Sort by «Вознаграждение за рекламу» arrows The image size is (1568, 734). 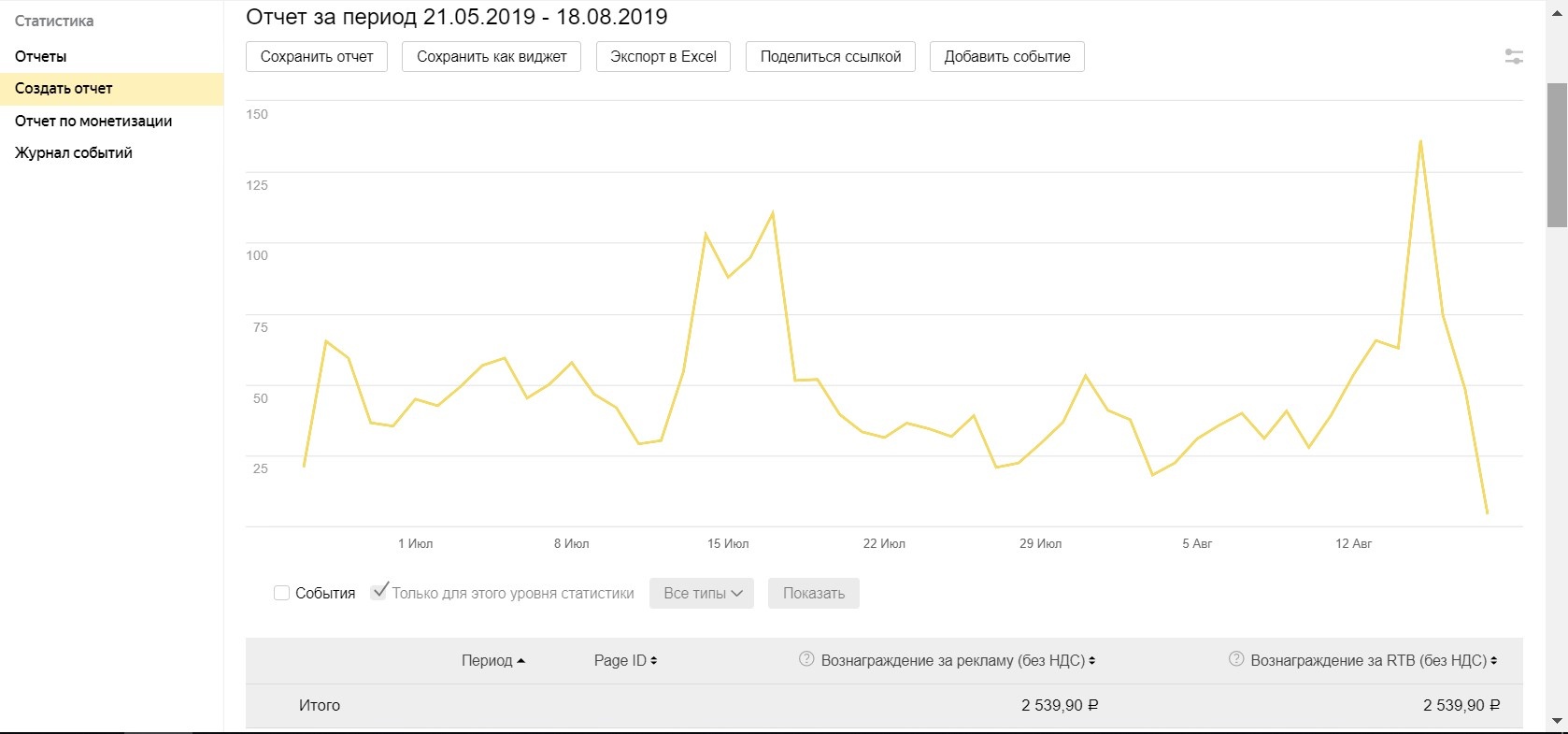[x=1091, y=661]
